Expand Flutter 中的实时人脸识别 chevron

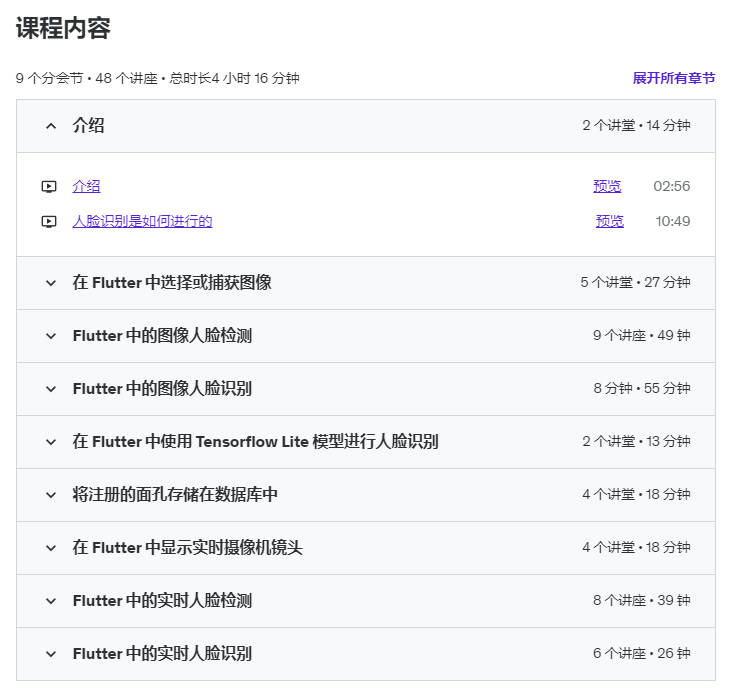pos(51,654)
